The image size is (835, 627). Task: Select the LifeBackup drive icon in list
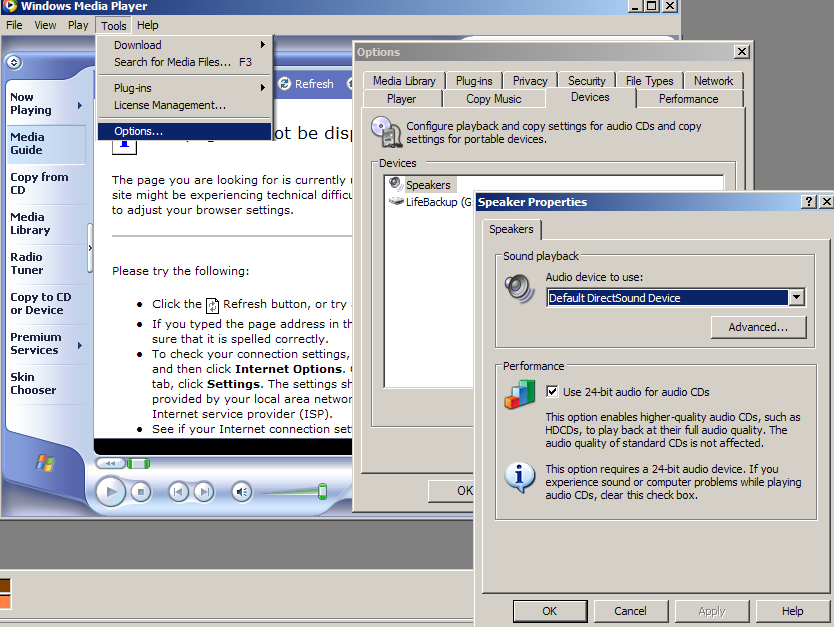tap(396, 201)
